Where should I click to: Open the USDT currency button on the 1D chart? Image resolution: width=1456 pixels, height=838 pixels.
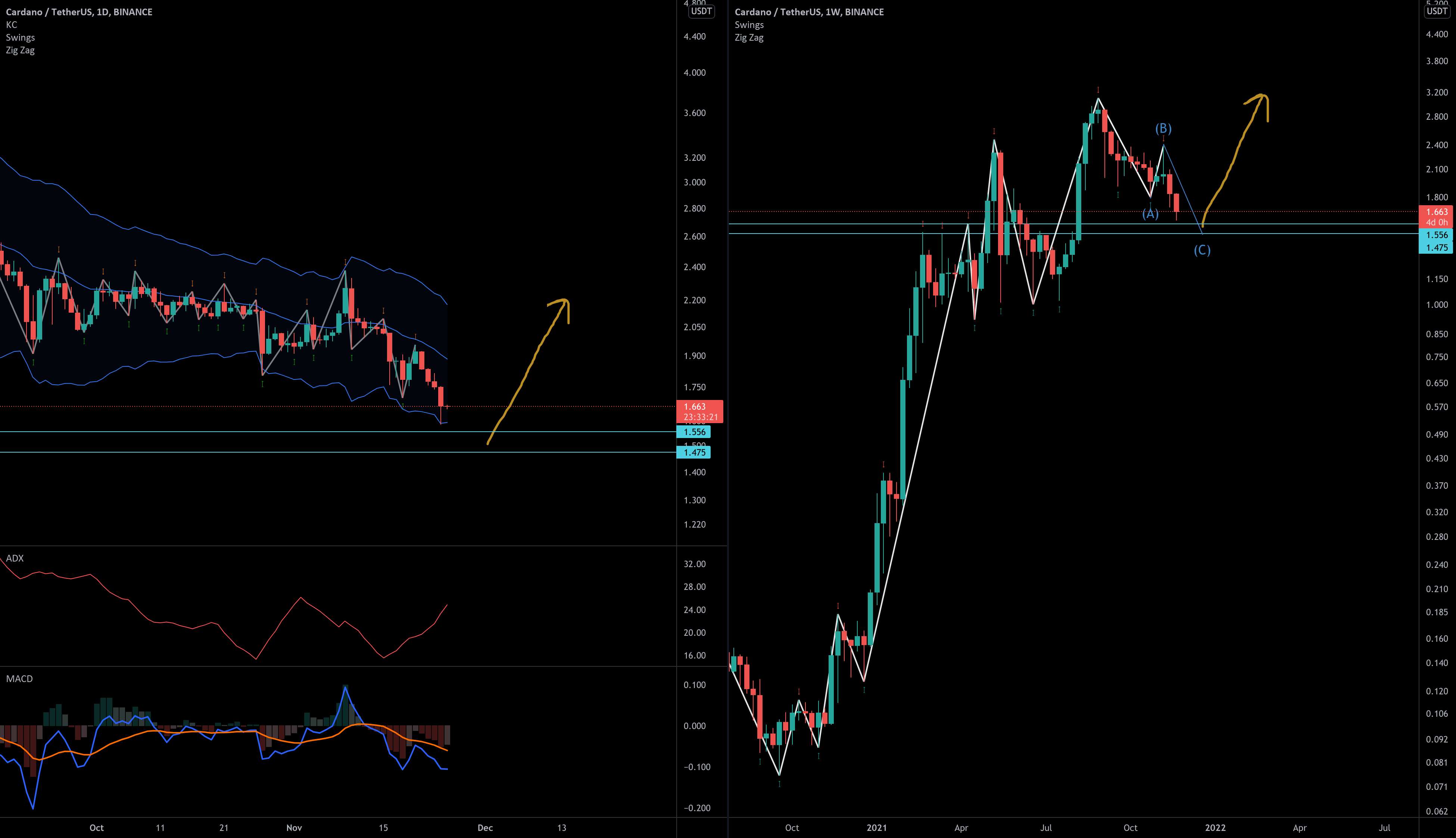coord(701,11)
